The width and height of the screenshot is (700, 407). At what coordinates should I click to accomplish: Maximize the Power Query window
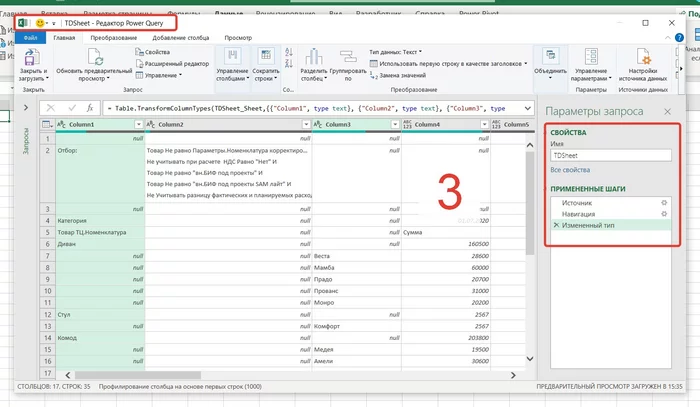pos(645,23)
